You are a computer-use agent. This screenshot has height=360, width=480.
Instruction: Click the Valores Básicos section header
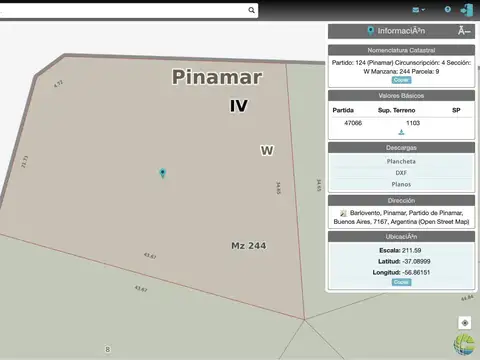[x=401, y=96]
